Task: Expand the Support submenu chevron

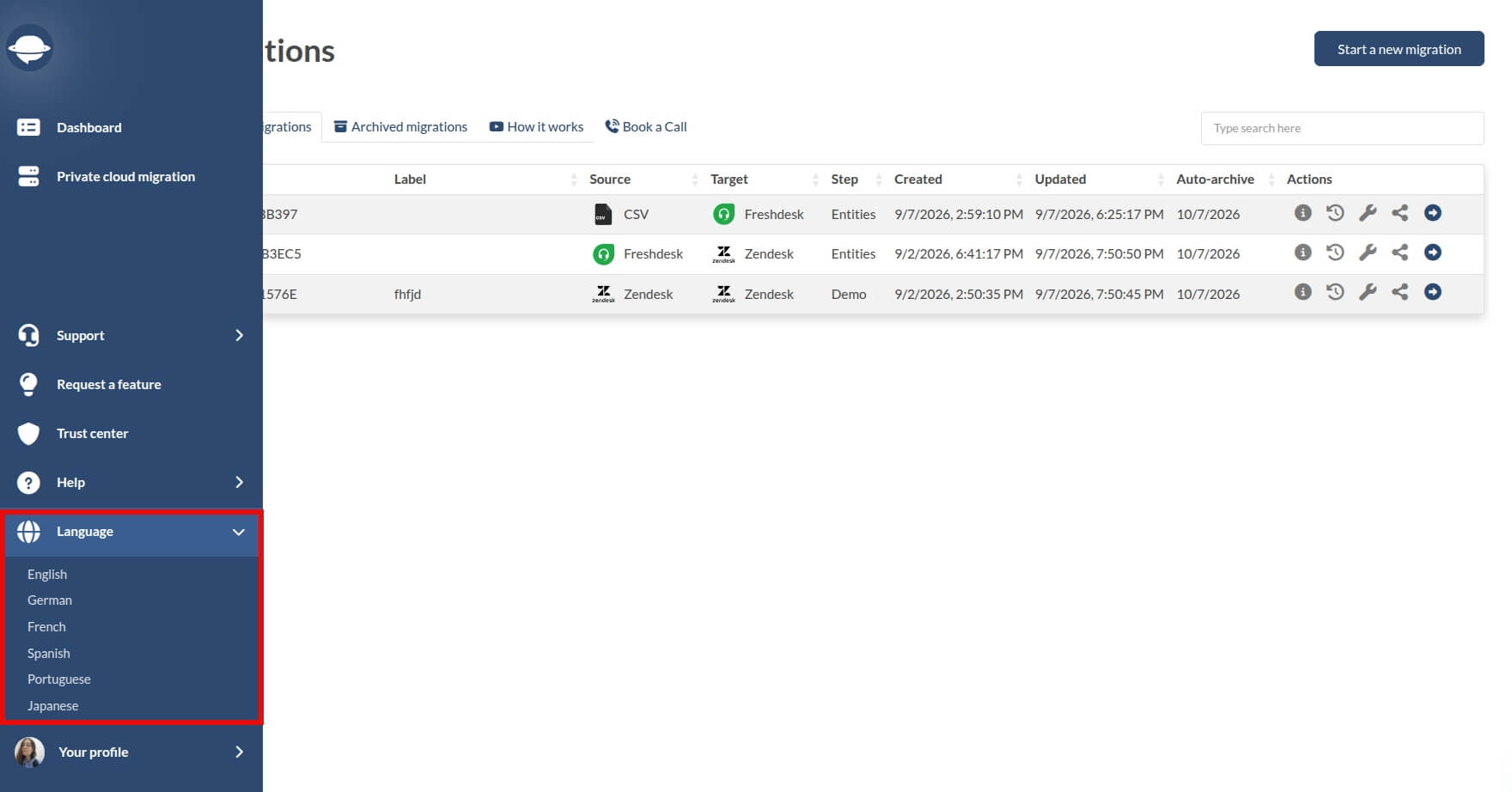Action: click(240, 335)
